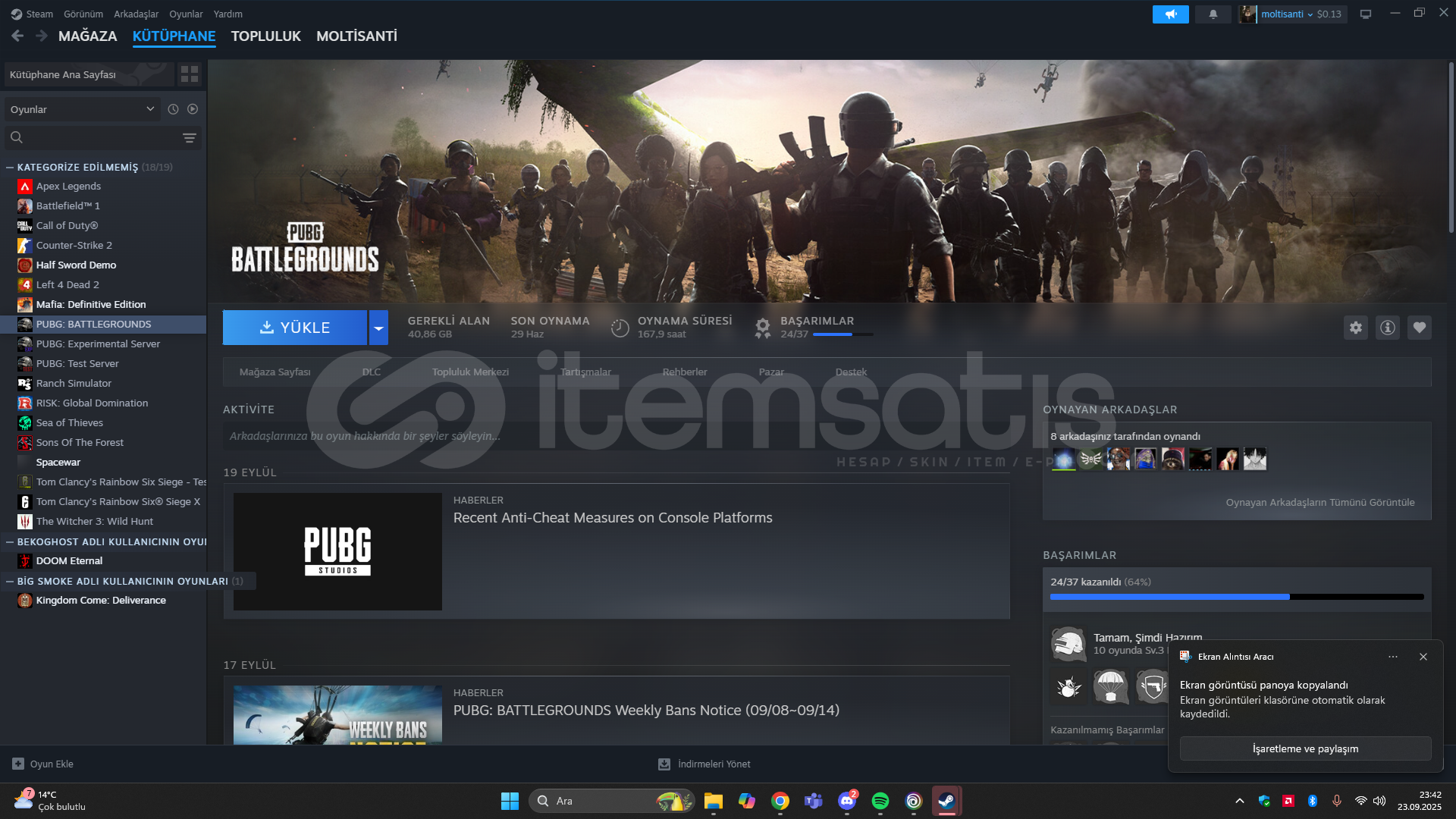Toggle library grid view icon

190,74
